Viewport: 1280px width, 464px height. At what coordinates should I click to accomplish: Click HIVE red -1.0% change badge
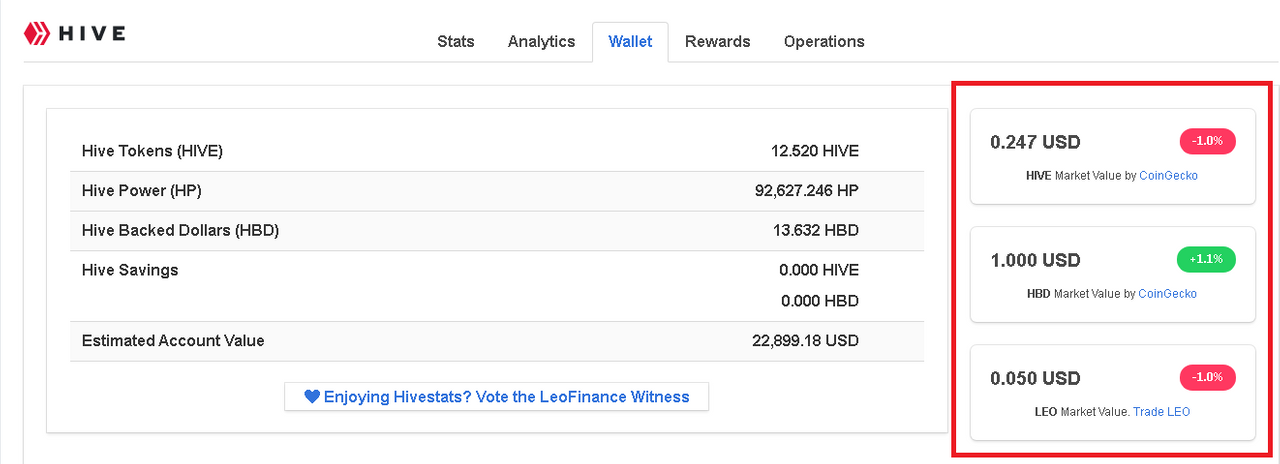tap(1208, 141)
